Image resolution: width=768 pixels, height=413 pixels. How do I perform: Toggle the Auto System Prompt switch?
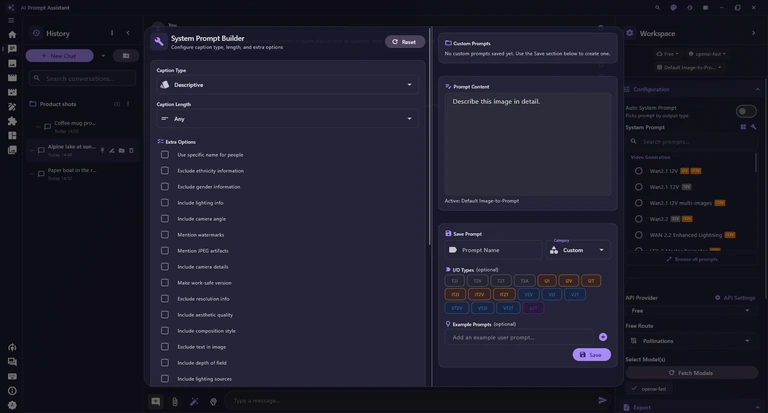pyautogui.click(x=746, y=111)
